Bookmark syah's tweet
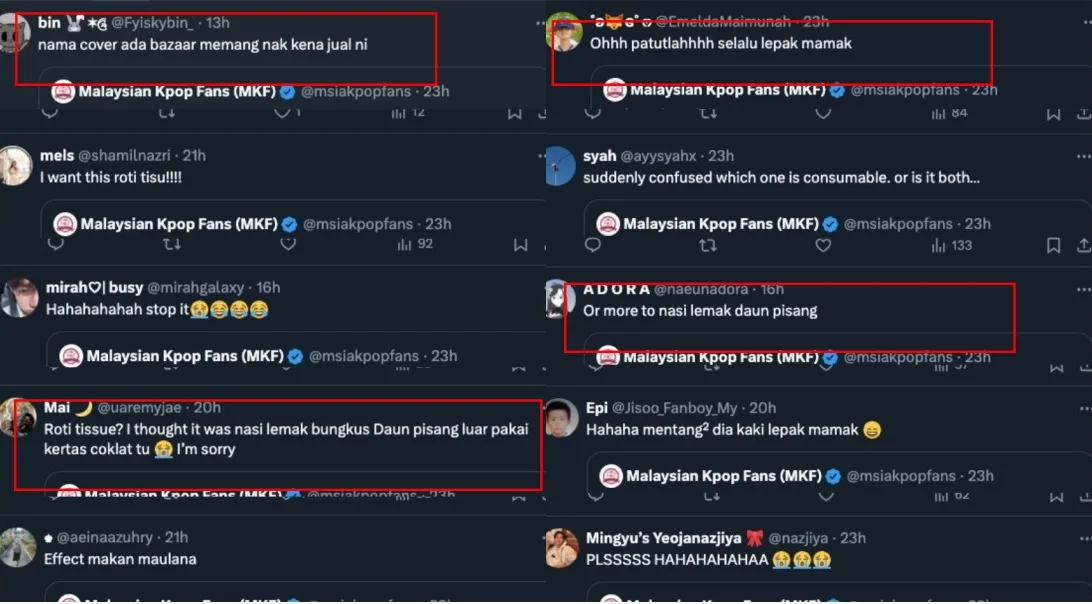The height and width of the screenshot is (604, 1092). (x=1053, y=245)
